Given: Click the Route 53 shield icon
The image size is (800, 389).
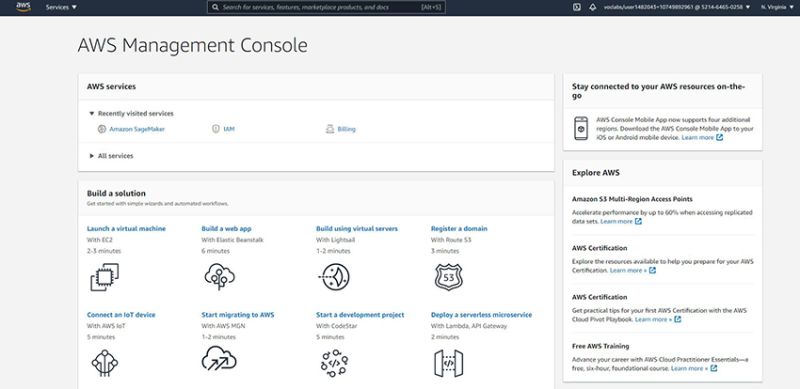Looking at the screenshot, I should click(x=448, y=277).
